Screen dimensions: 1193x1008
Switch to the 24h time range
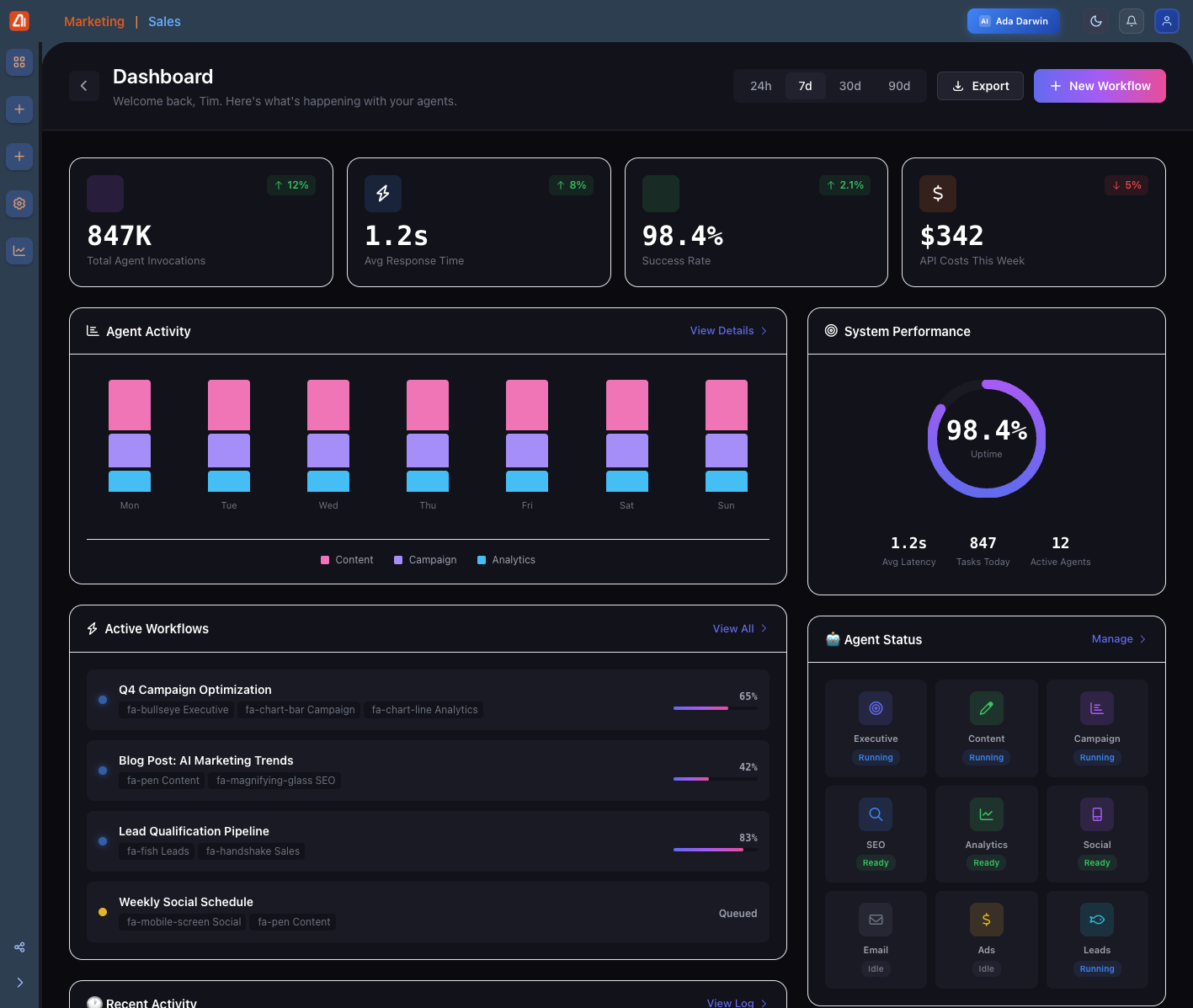coord(761,86)
